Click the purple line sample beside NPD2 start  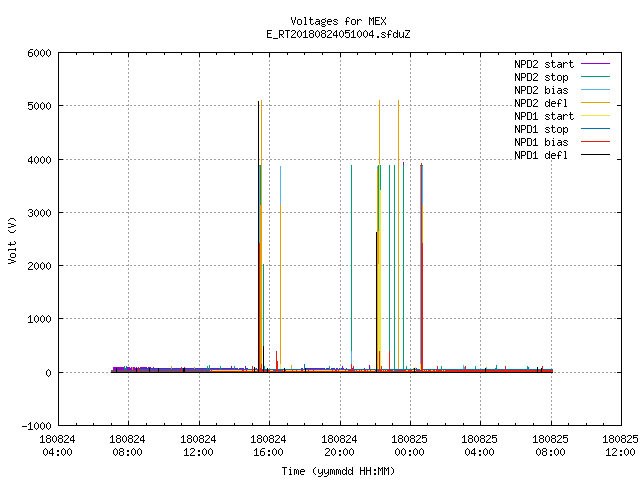pyautogui.click(x=595, y=64)
